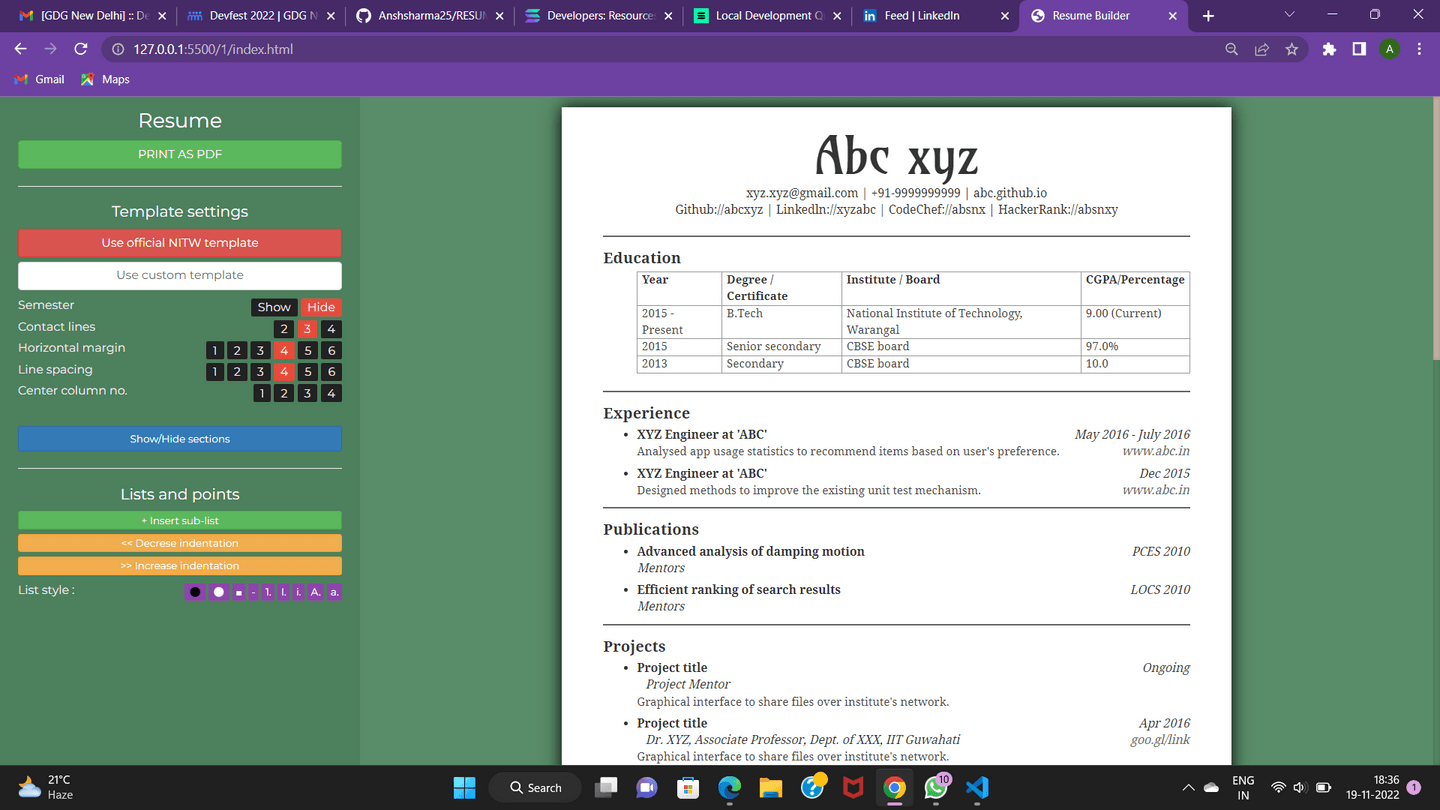Click the taskbar Search box
Image resolution: width=1440 pixels, height=810 pixels.
click(535, 788)
